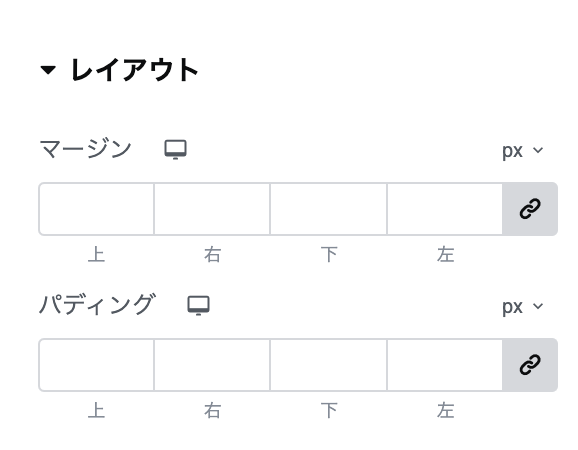This screenshot has height=450, width=578.
Task: Open responsive device icon for マージン
Action: (x=175, y=150)
